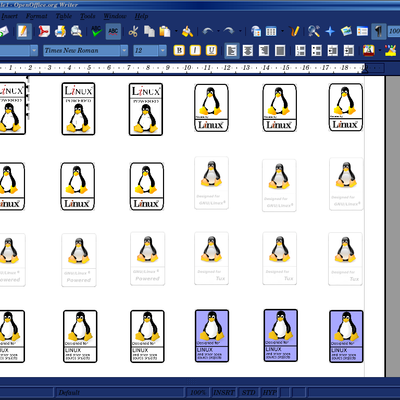Paste clipboard contents
Image resolution: width=400 pixels, height=400 pixels.
click(x=165, y=32)
